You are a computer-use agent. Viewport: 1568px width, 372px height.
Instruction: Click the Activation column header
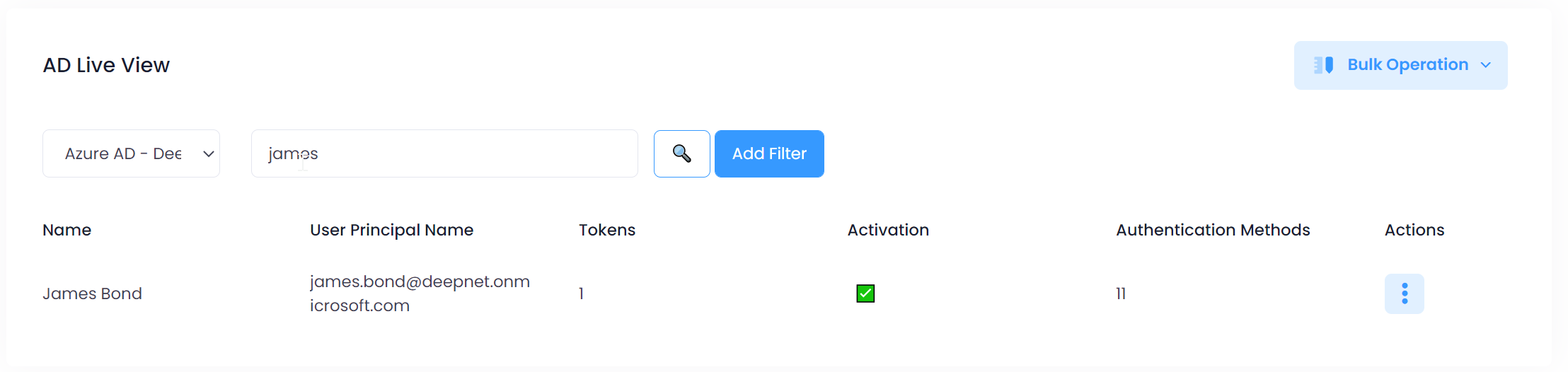coord(888,230)
